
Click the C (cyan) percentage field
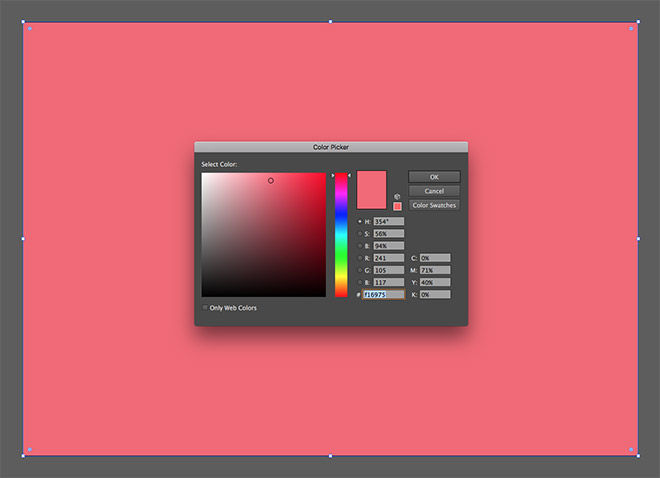click(x=435, y=258)
